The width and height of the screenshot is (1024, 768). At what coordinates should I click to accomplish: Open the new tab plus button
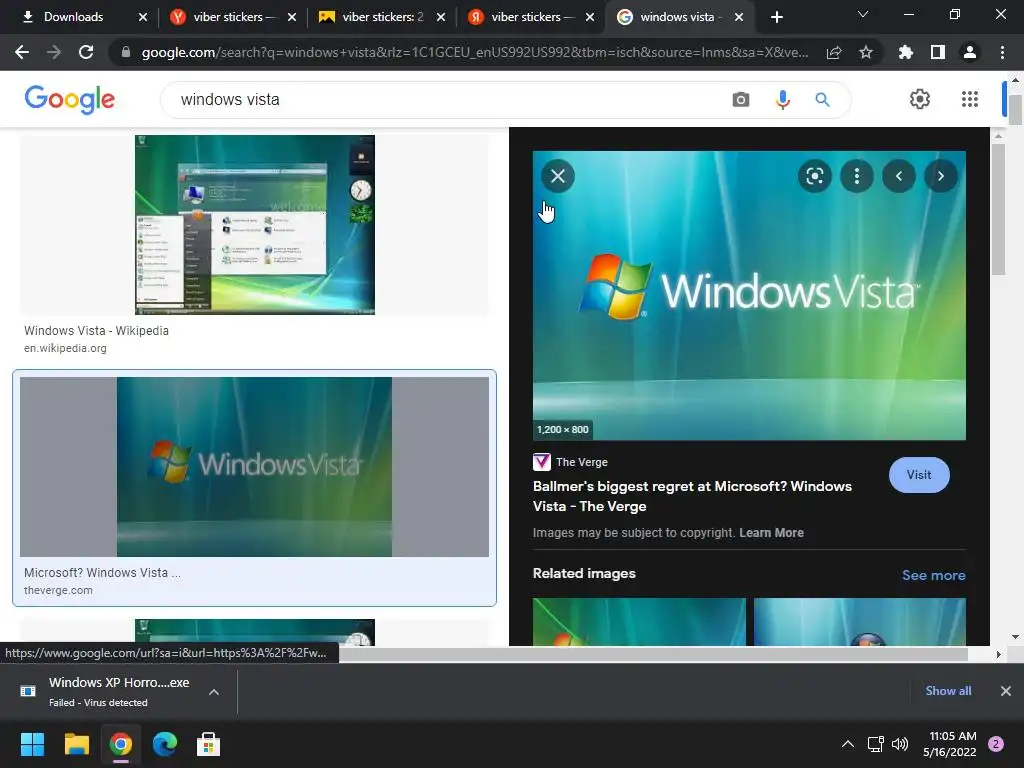(776, 17)
